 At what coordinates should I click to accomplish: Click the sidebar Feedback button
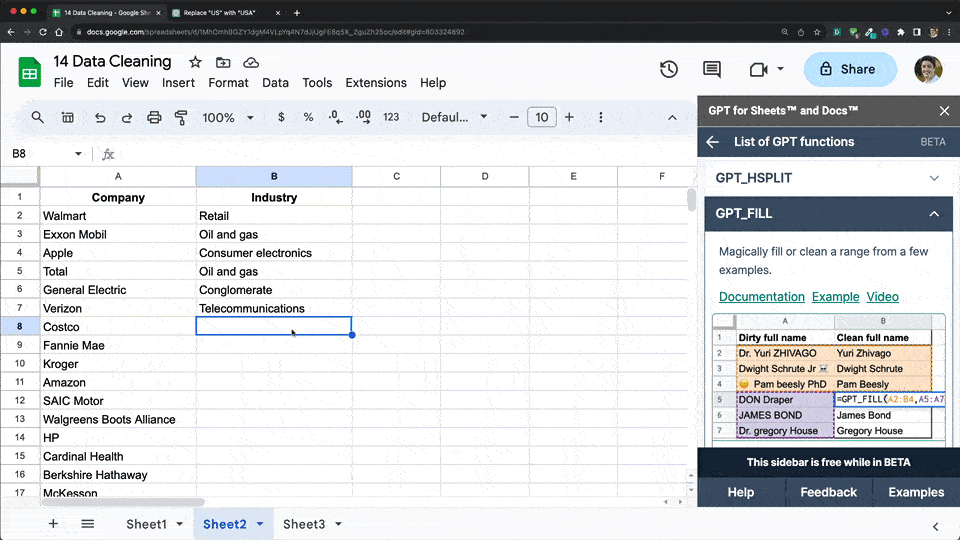[828, 492]
